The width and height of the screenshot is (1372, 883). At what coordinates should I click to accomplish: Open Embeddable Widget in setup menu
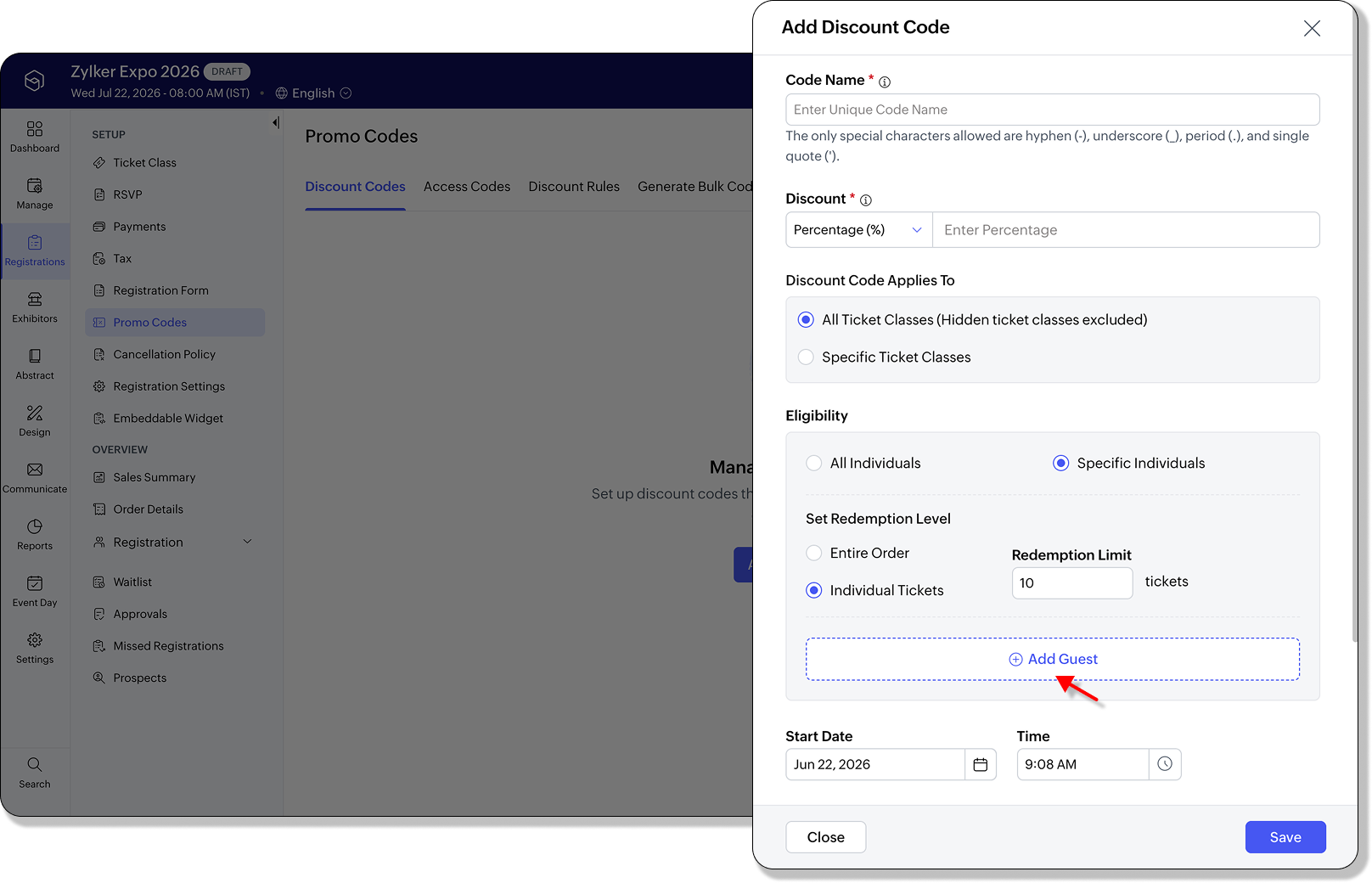(x=168, y=419)
